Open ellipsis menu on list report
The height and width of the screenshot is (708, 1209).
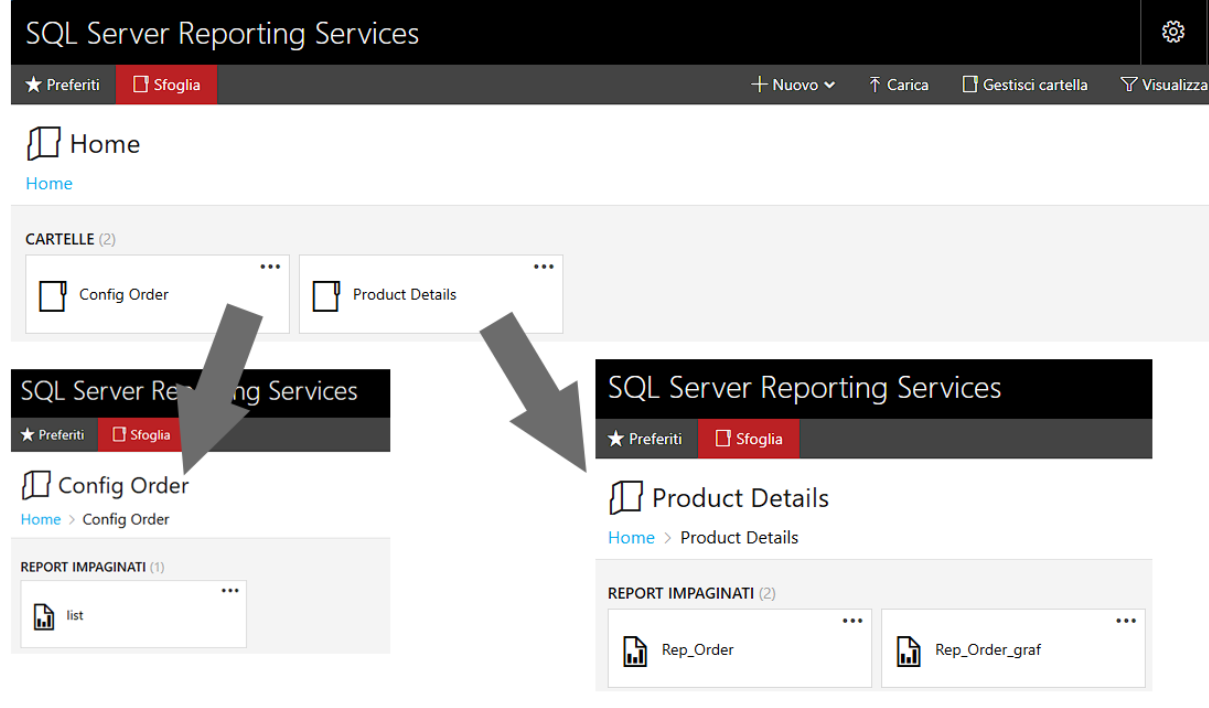(230, 591)
